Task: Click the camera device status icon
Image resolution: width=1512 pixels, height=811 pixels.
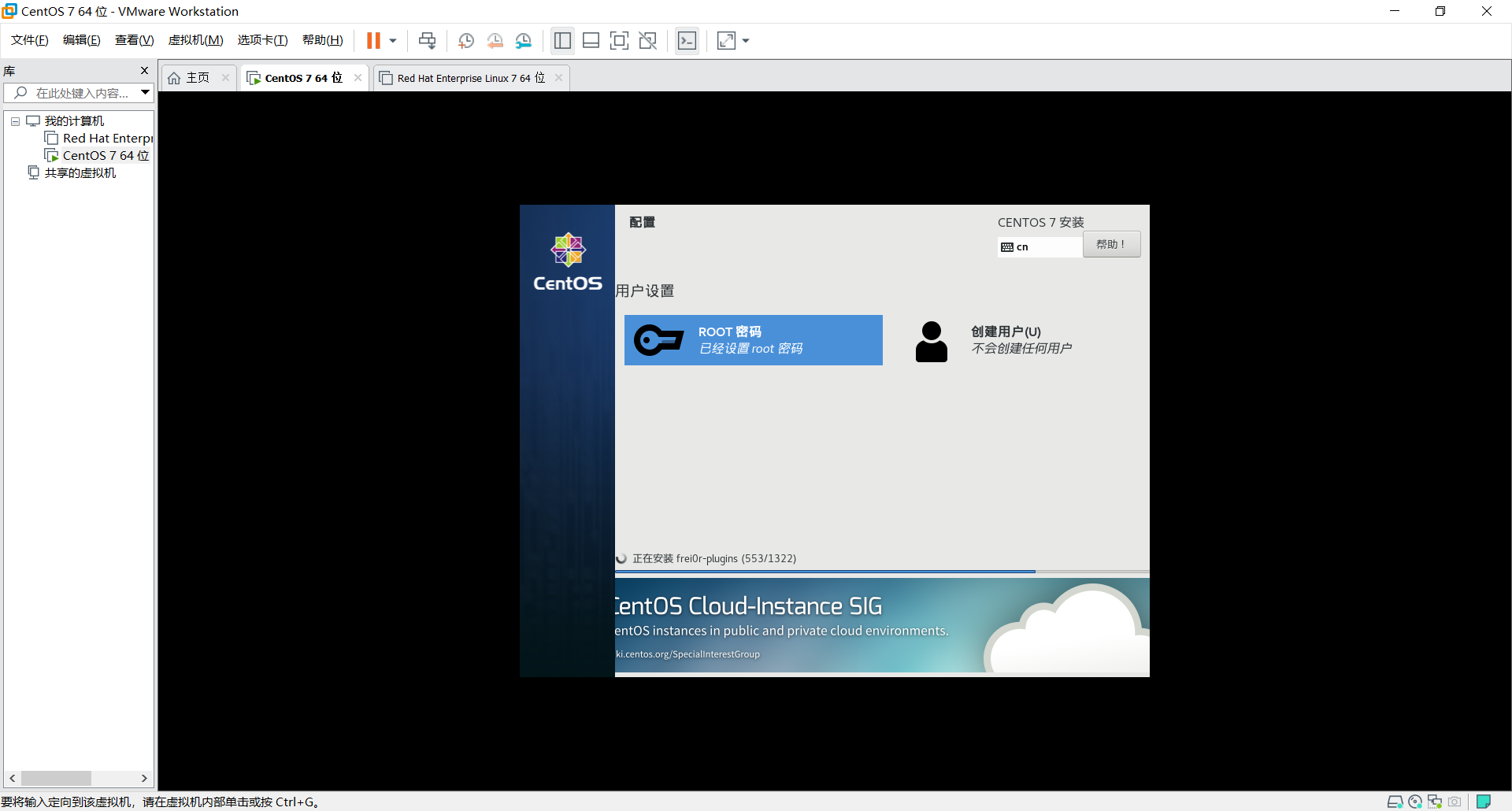Action: tap(1455, 802)
